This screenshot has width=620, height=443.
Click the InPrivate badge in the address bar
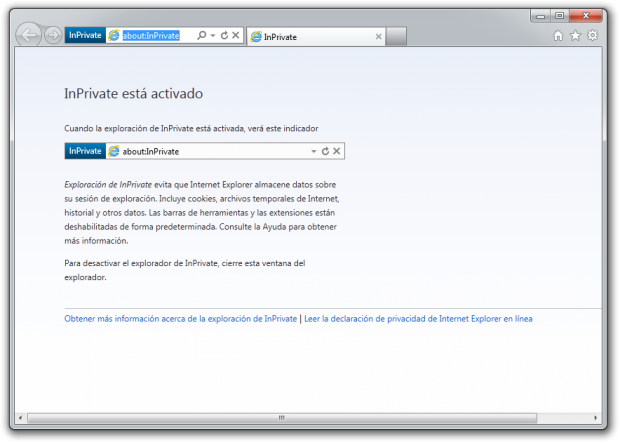[x=85, y=35]
